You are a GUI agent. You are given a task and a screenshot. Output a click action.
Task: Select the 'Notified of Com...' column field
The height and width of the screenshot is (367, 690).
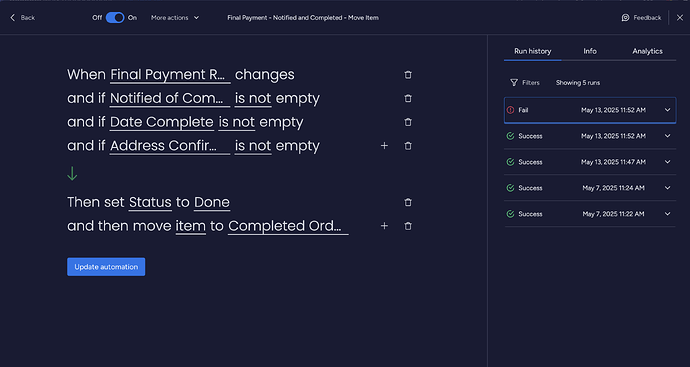pyautogui.click(x=170, y=98)
